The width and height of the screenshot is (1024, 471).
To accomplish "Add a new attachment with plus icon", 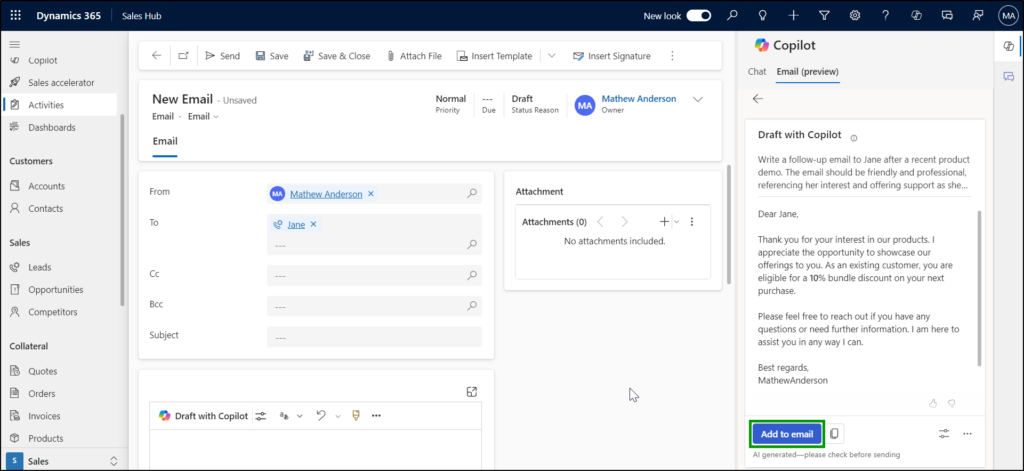I will tap(664, 221).
